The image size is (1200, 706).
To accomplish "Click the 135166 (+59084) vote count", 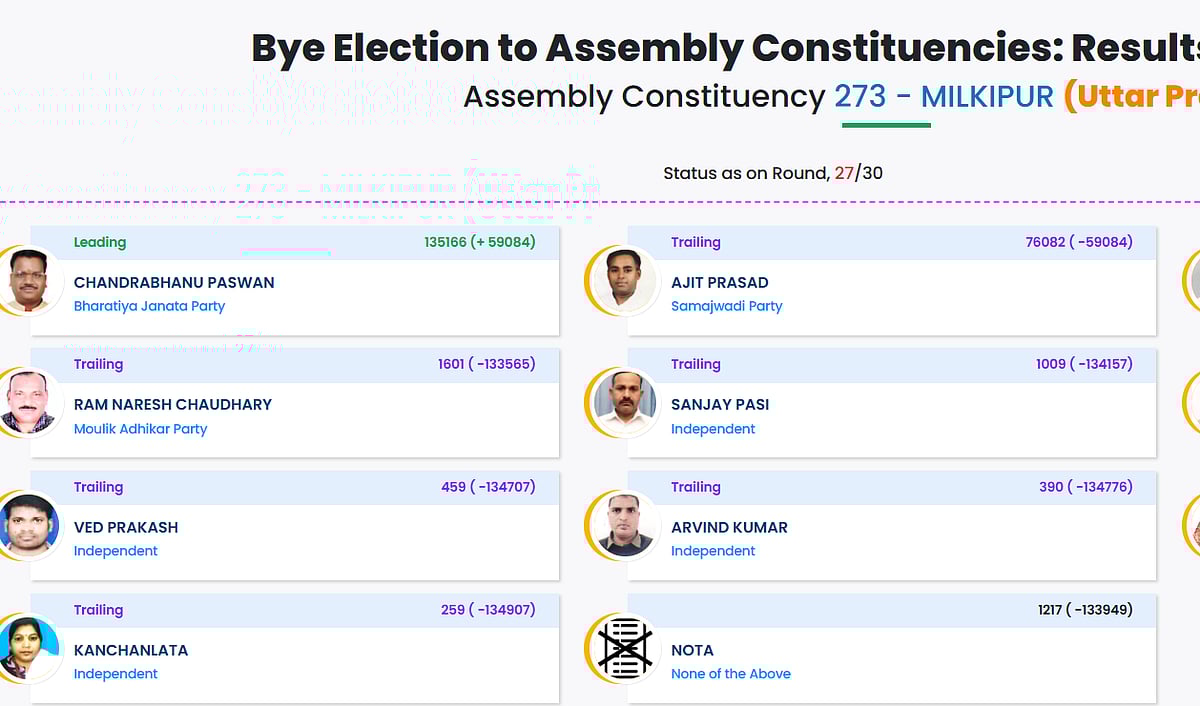I will (479, 242).
